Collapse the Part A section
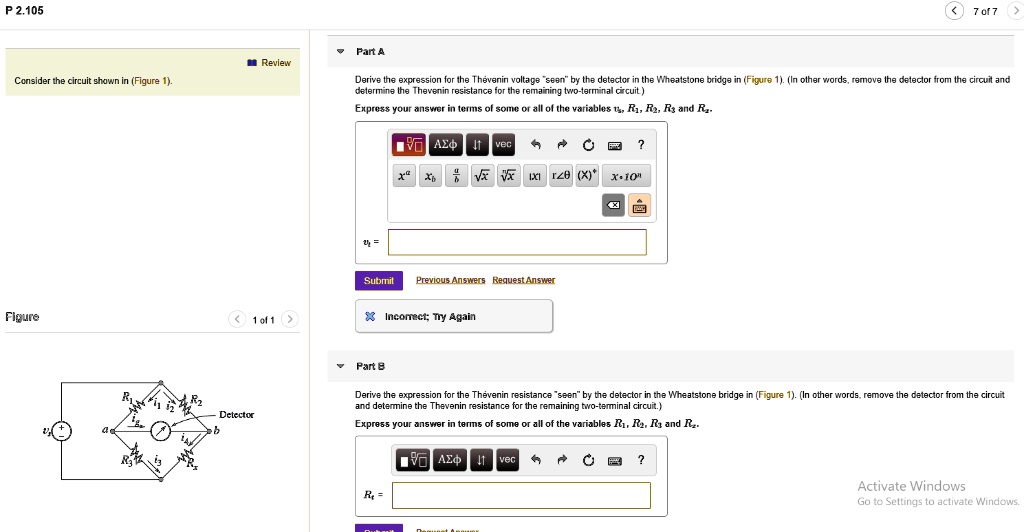 pos(340,51)
